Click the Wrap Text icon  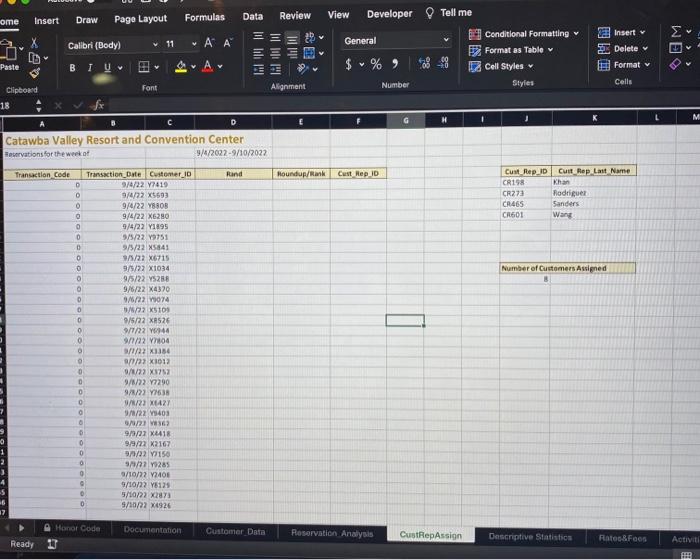pos(310,37)
